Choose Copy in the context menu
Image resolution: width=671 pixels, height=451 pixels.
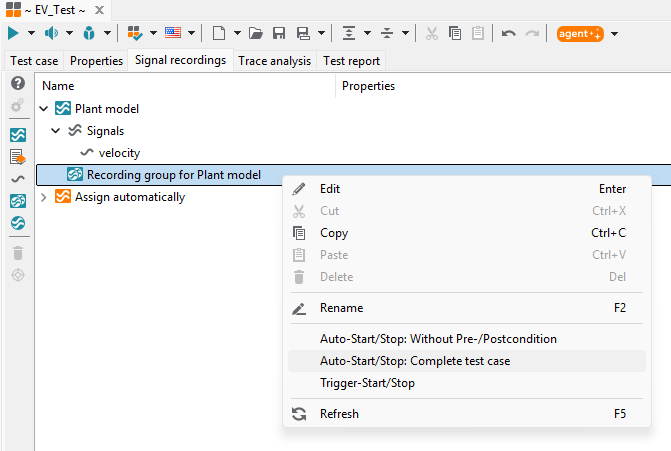click(x=467, y=233)
